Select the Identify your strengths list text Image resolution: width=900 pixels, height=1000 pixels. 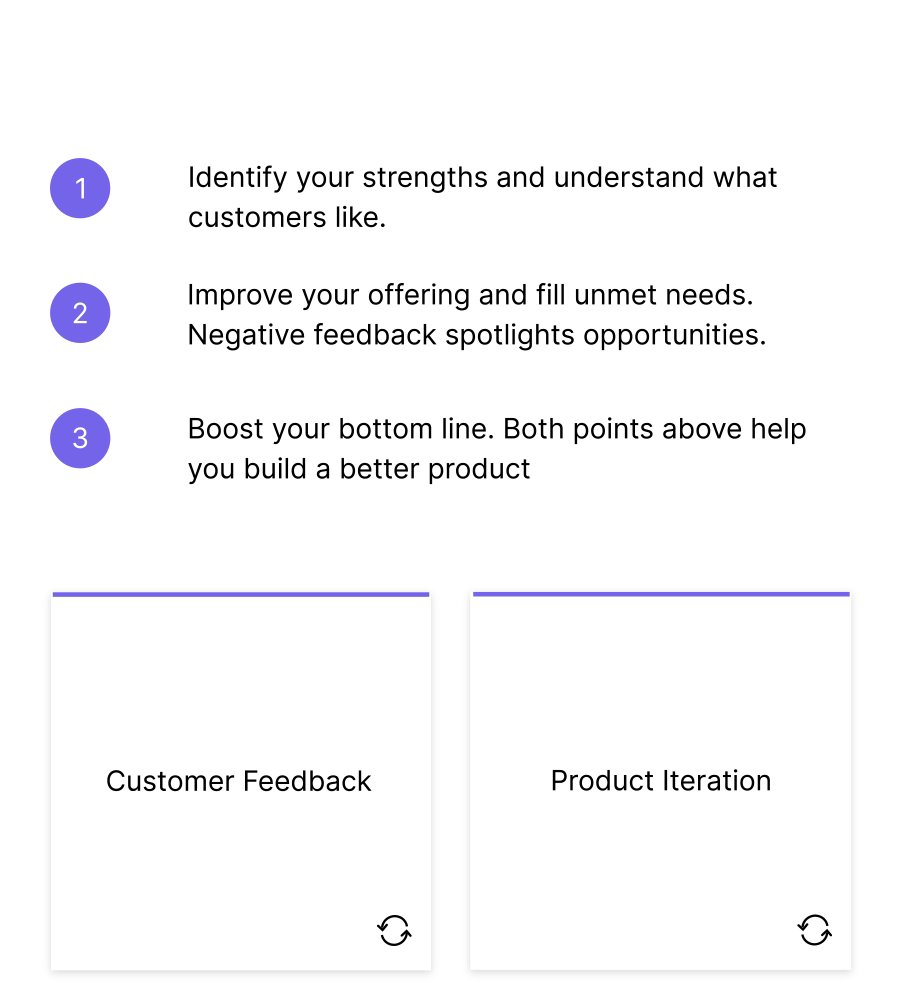point(482,197)
